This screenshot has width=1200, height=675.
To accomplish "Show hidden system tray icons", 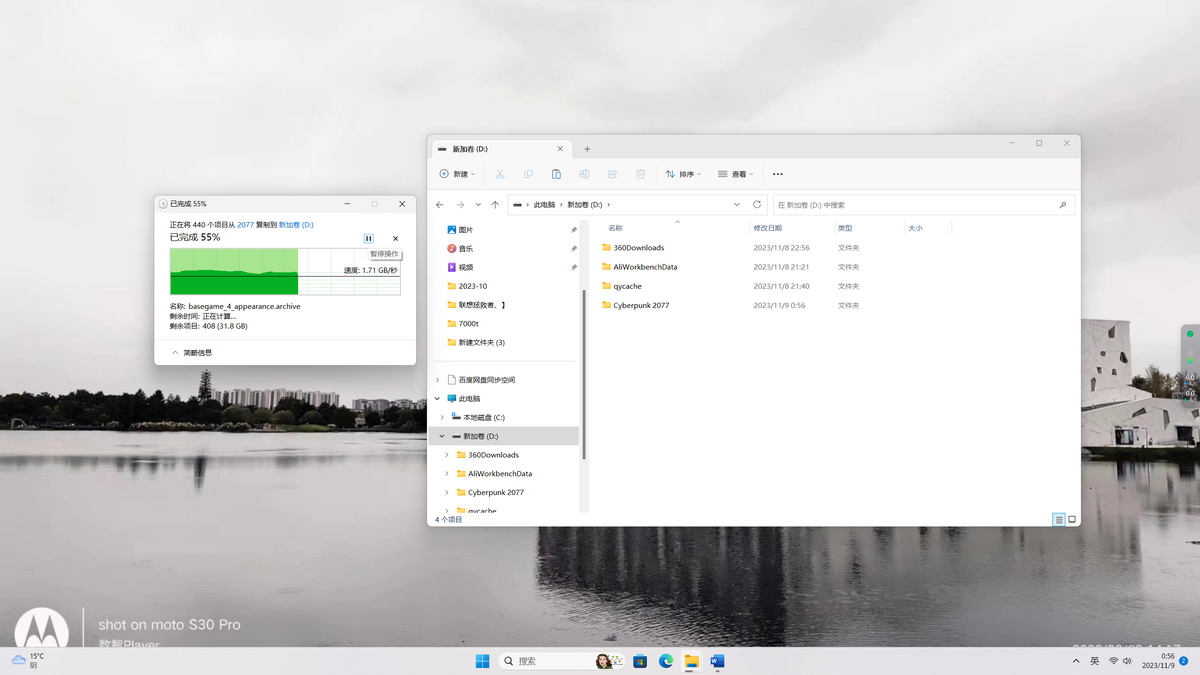I will (x=1076, y=661).
